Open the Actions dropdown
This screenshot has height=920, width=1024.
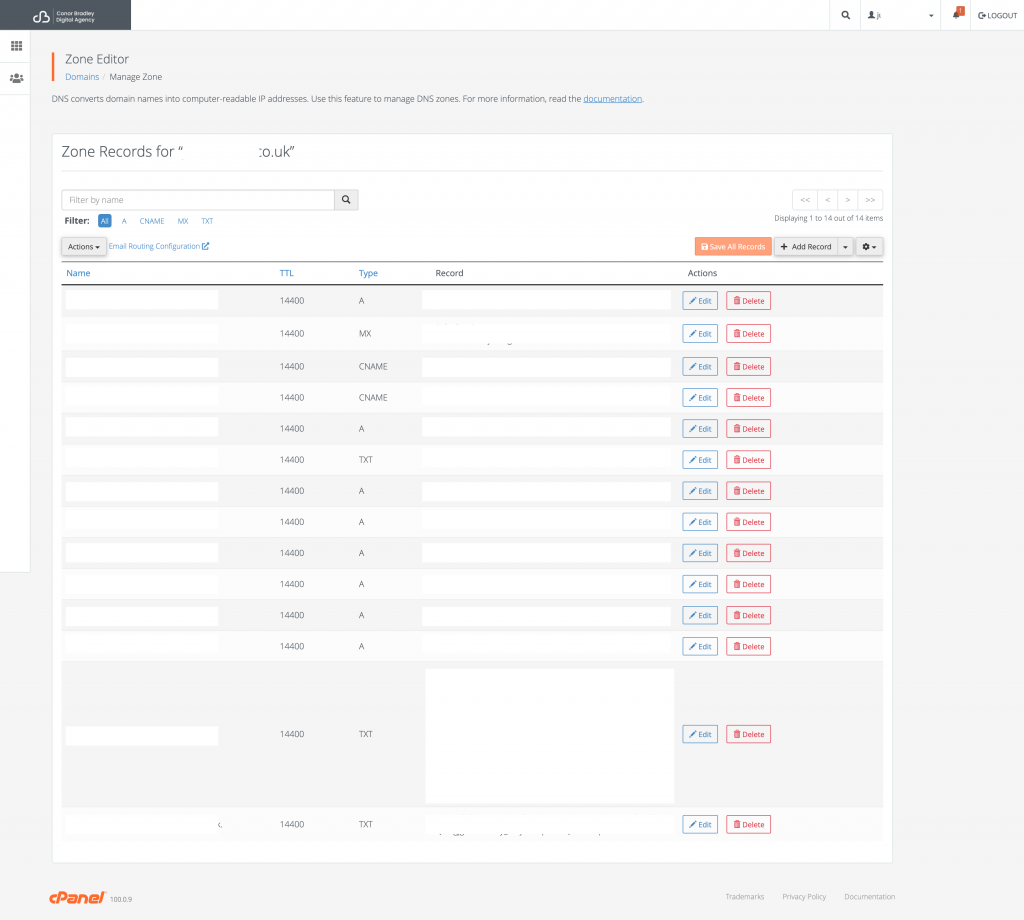coord(83,246)
